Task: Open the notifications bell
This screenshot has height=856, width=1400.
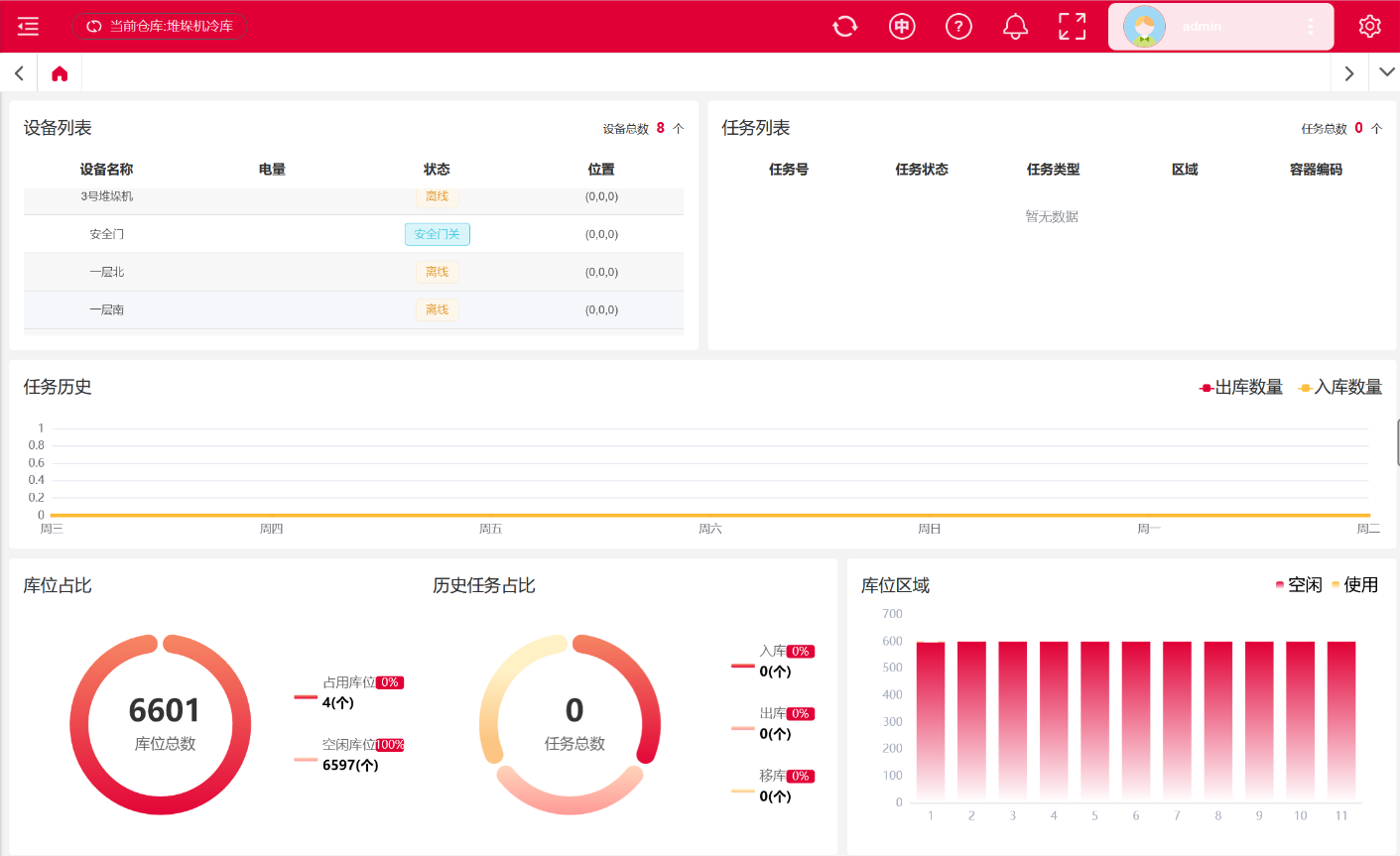Action: pyautogui.click(x=1015, y=27)
